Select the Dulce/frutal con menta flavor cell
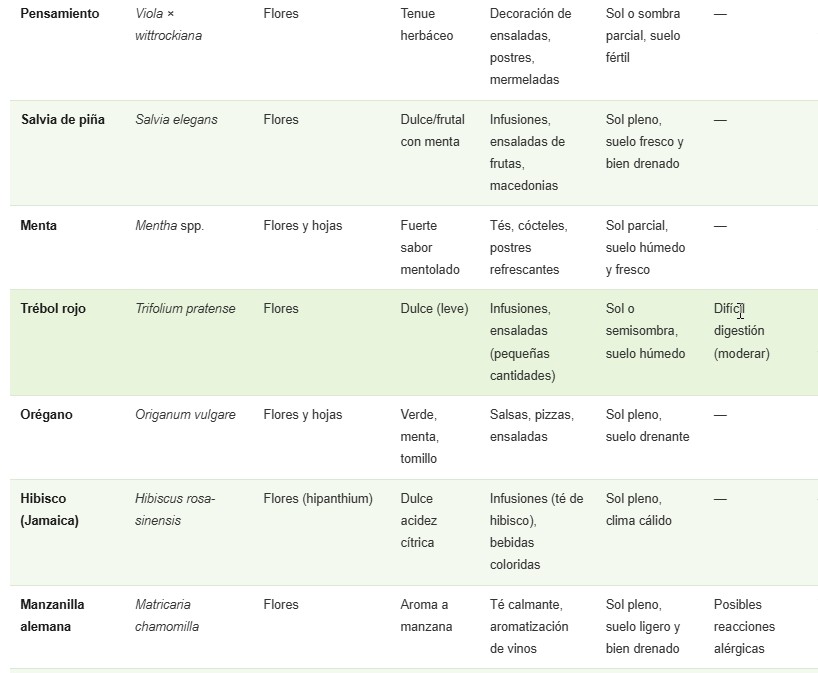Screen dimensions: 818x673 432,131
